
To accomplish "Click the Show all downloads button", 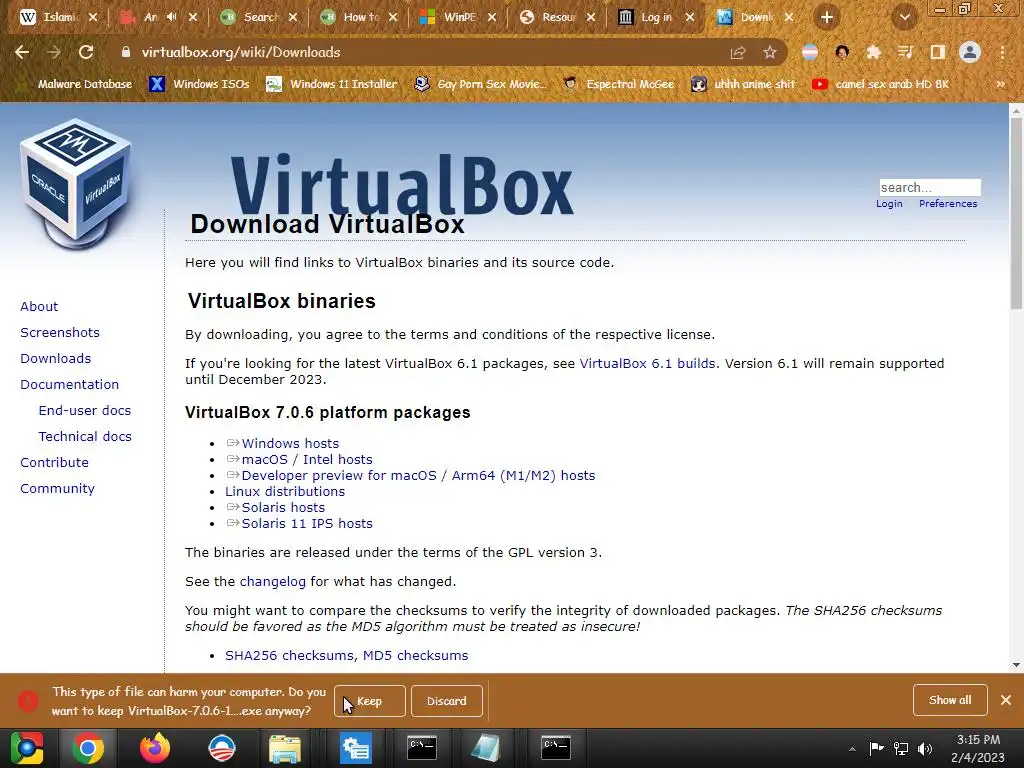I will (x=950, y=700).
